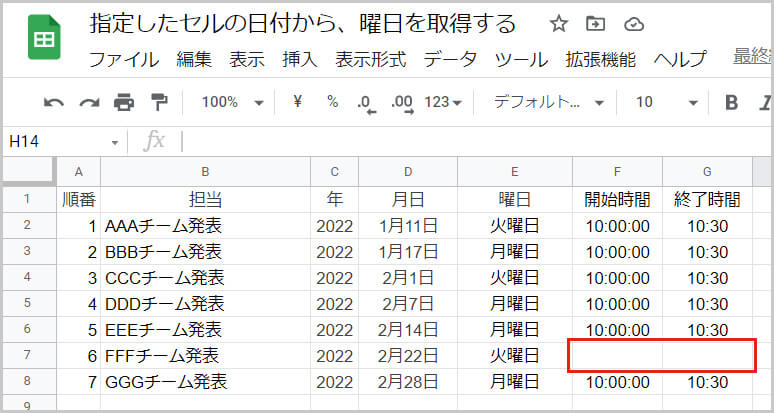Open the データ menu

(x=450, y=60)
